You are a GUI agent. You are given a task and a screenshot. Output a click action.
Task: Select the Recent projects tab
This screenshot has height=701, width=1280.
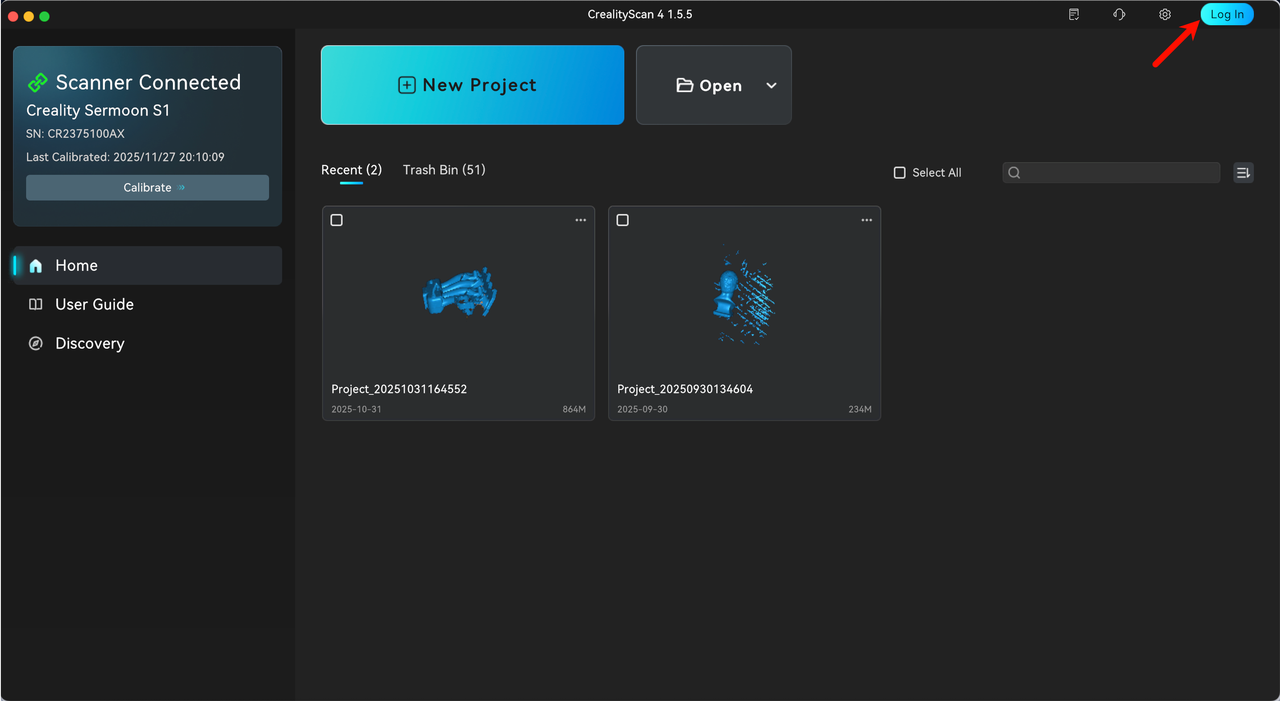pos(351,170)
